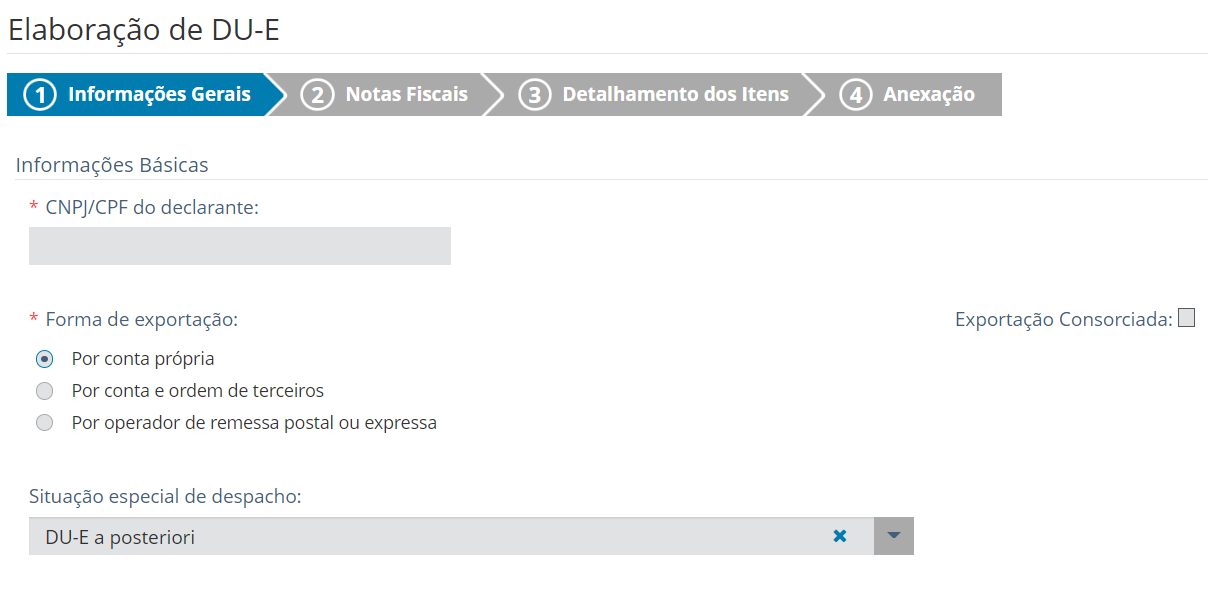This screenshot has width=1208, height=602.
Task: Pick the Por operador de remessa postal radio
Action: [x=44, y=423]
